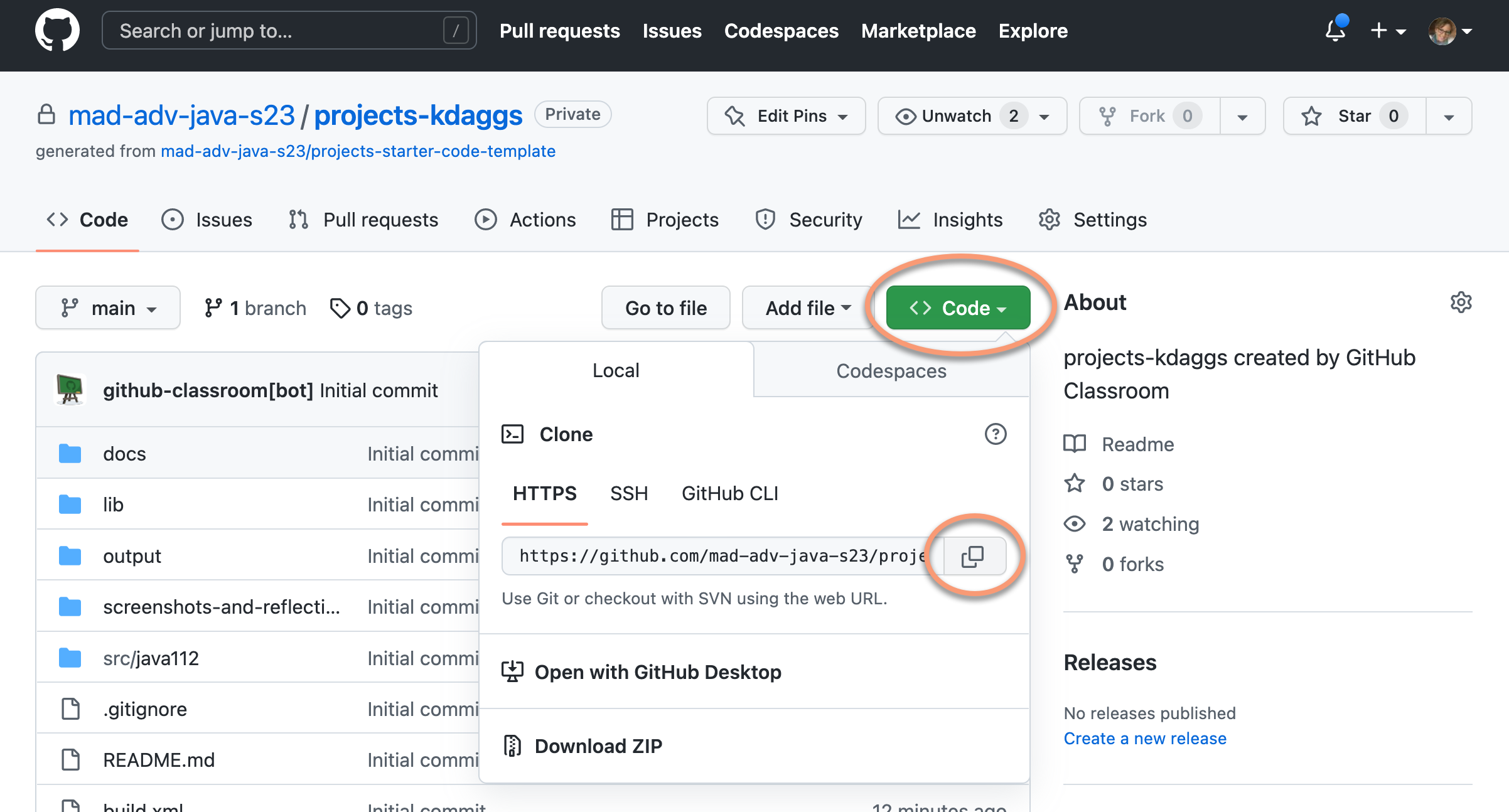Select the repository Code tab
Image resolution: width=1509 pixels, height=812 pixels.
(x=87, y=220)
